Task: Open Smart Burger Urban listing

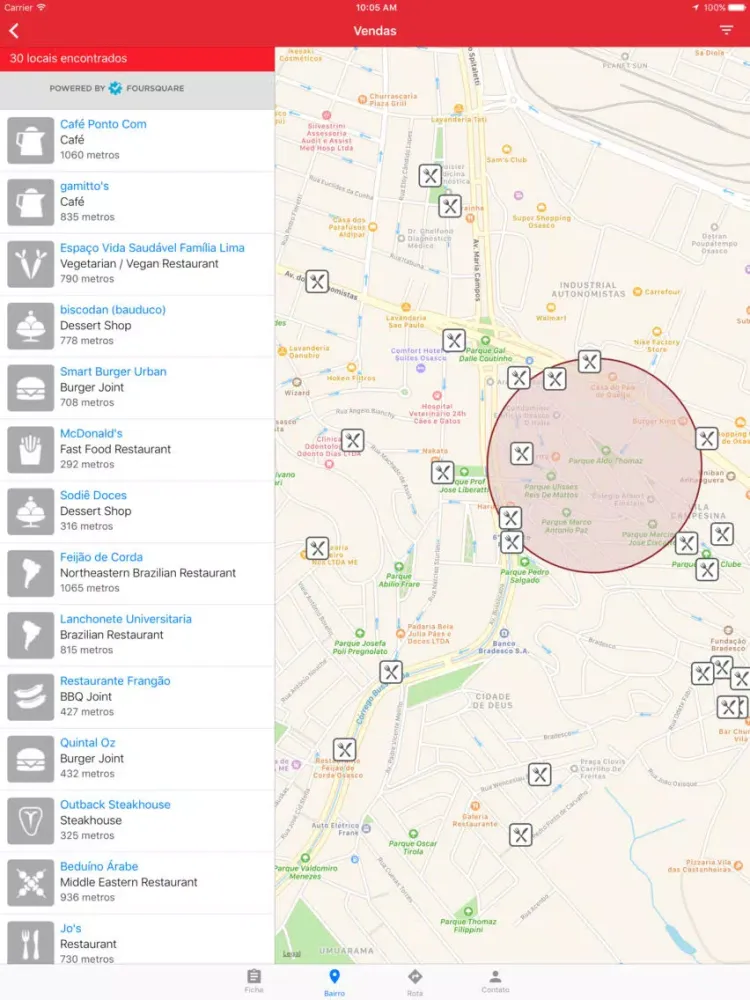Action: pyautogui.click(x=137, y=388)
